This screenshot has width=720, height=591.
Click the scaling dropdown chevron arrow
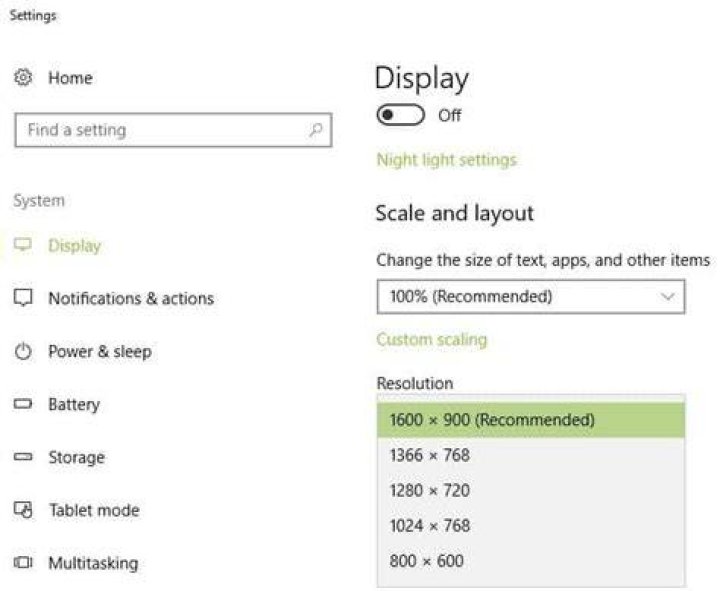click(x=668, y=297)
